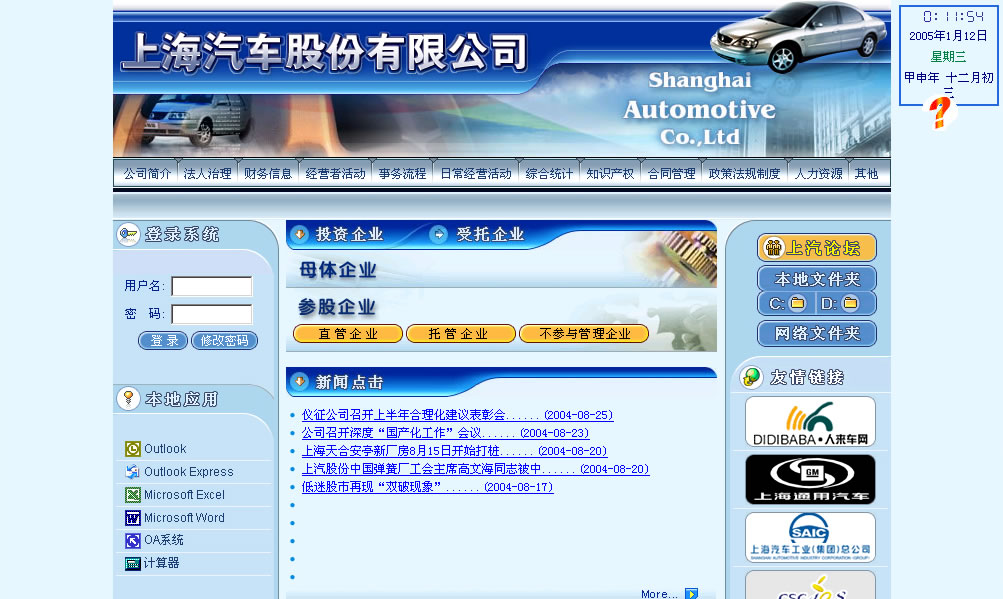The width and height of the screenshot is (1003, 599).
Task: Click the 2005年1月12日 date text
Action: [x=948, y=36]
